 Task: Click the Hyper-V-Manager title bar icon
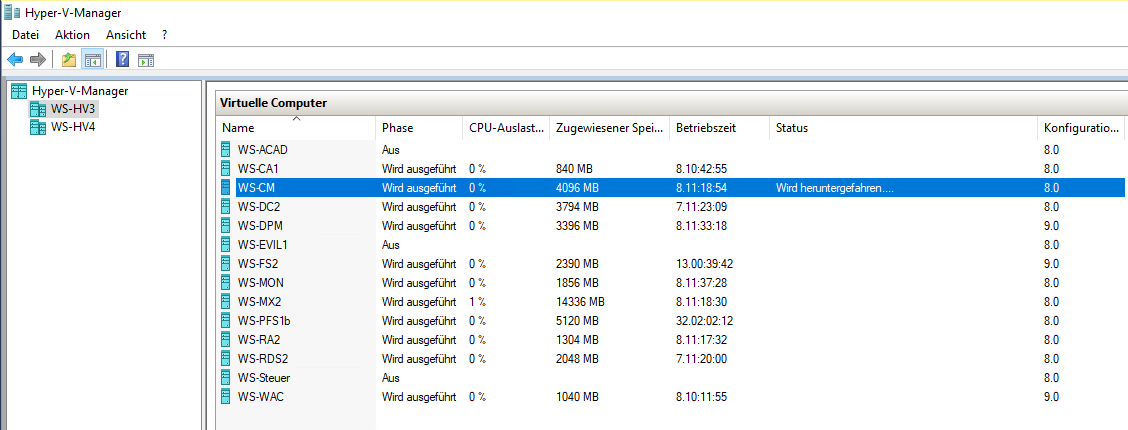pos(12,12)
